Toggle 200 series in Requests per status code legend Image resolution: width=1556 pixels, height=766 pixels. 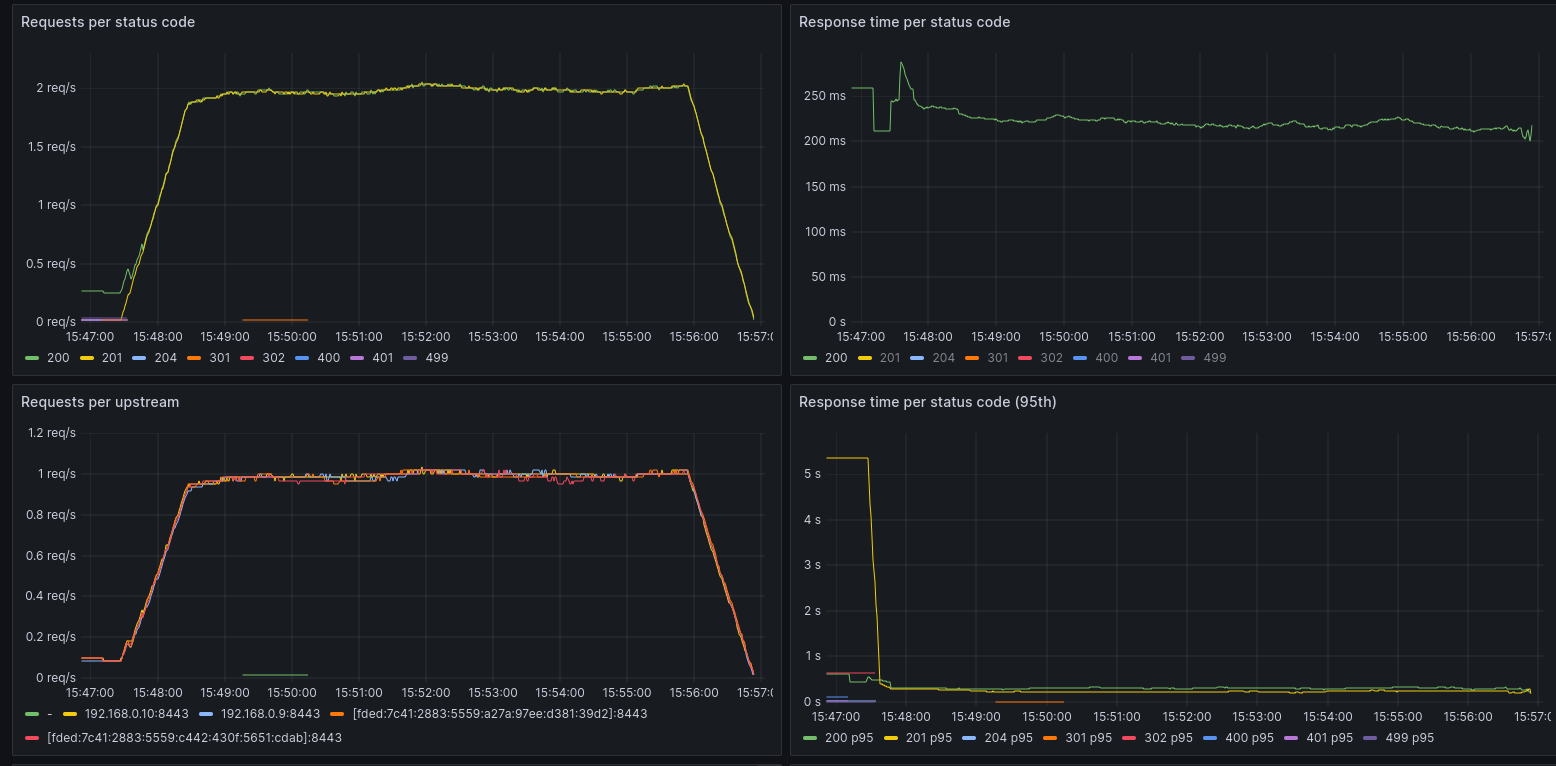(x=58, y=358)
